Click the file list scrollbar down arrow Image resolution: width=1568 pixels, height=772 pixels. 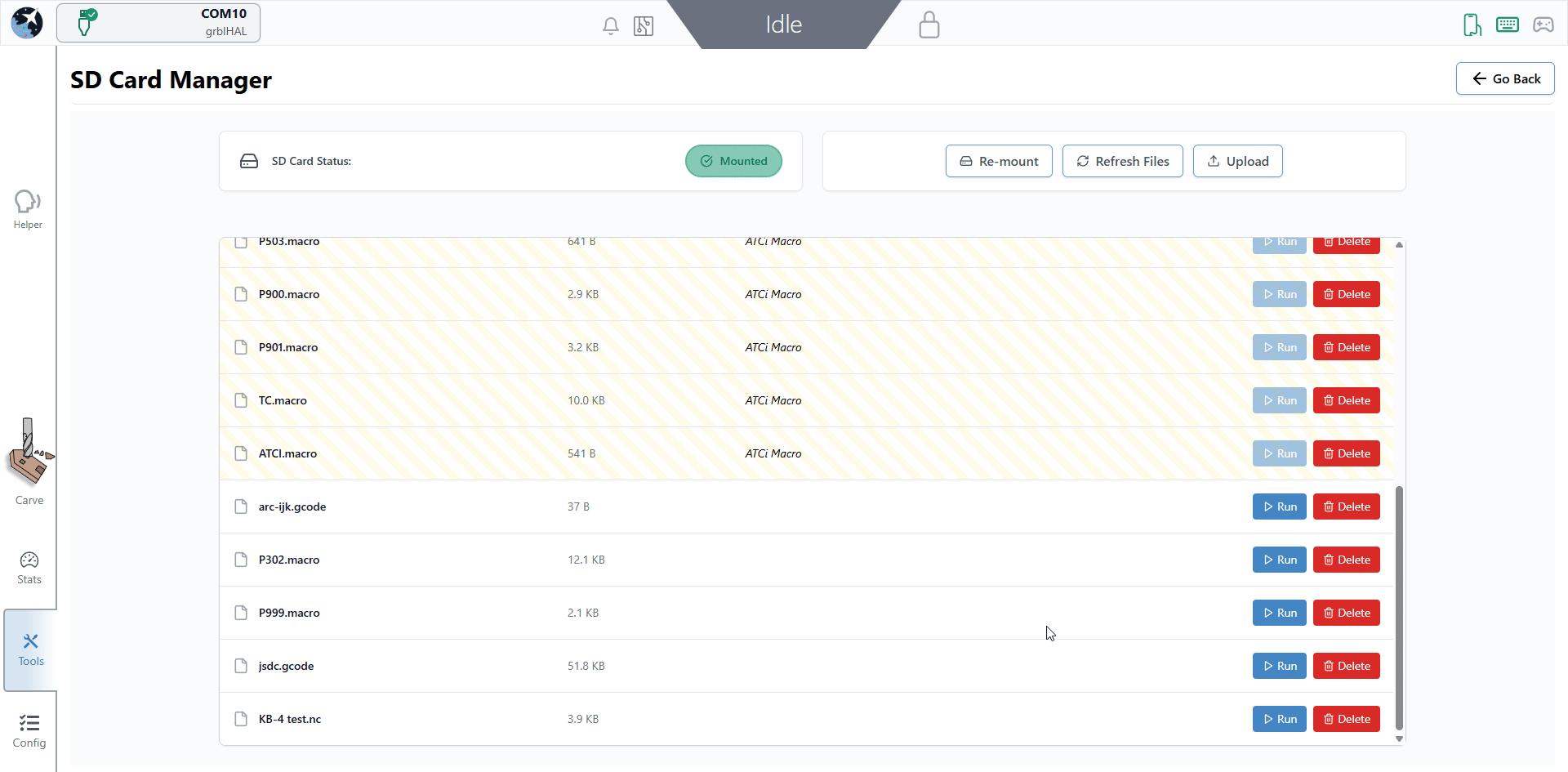[1399, 739]
